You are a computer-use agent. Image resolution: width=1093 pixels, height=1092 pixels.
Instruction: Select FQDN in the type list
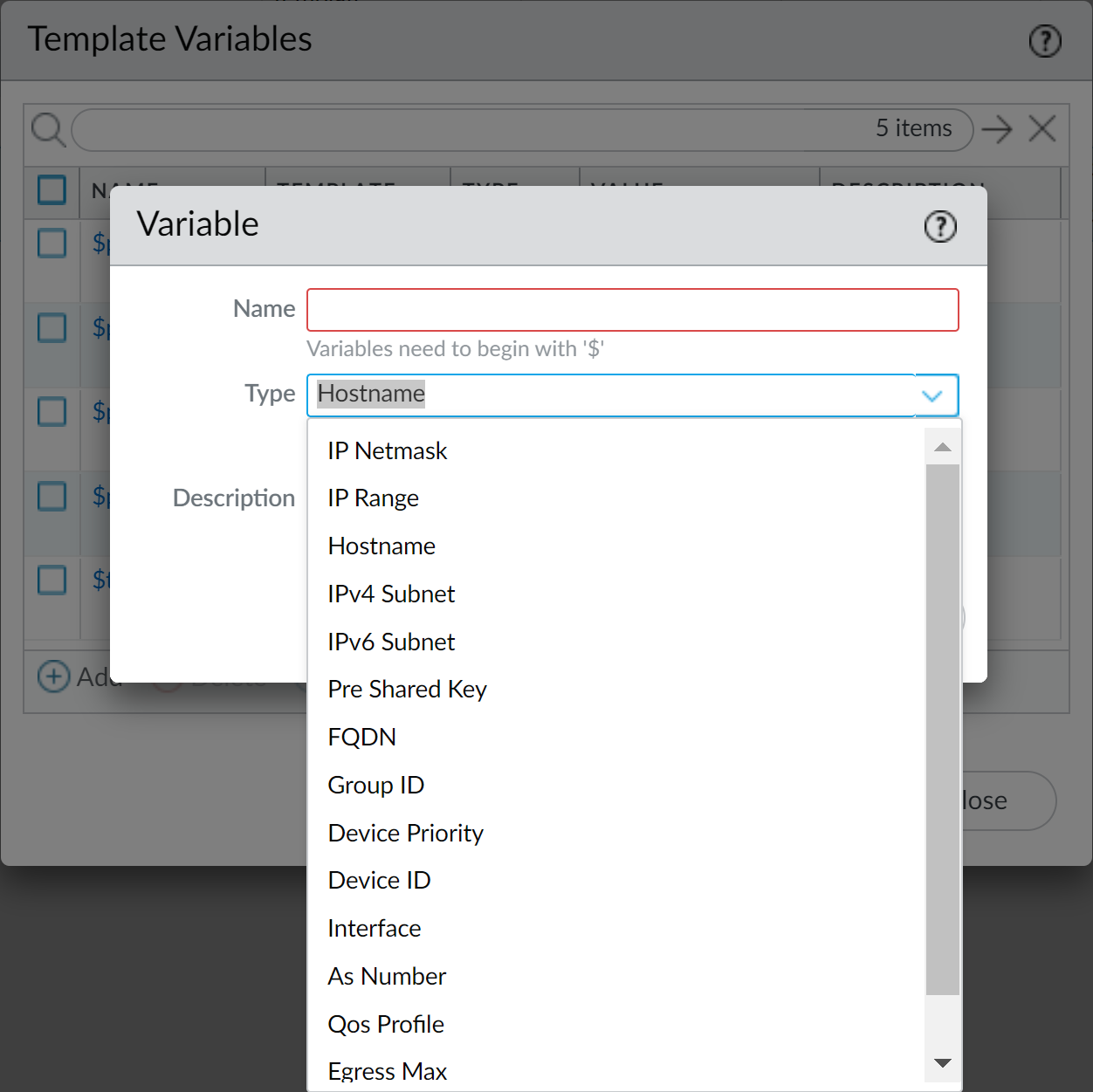pyautogui.click(x=361, y=738)
